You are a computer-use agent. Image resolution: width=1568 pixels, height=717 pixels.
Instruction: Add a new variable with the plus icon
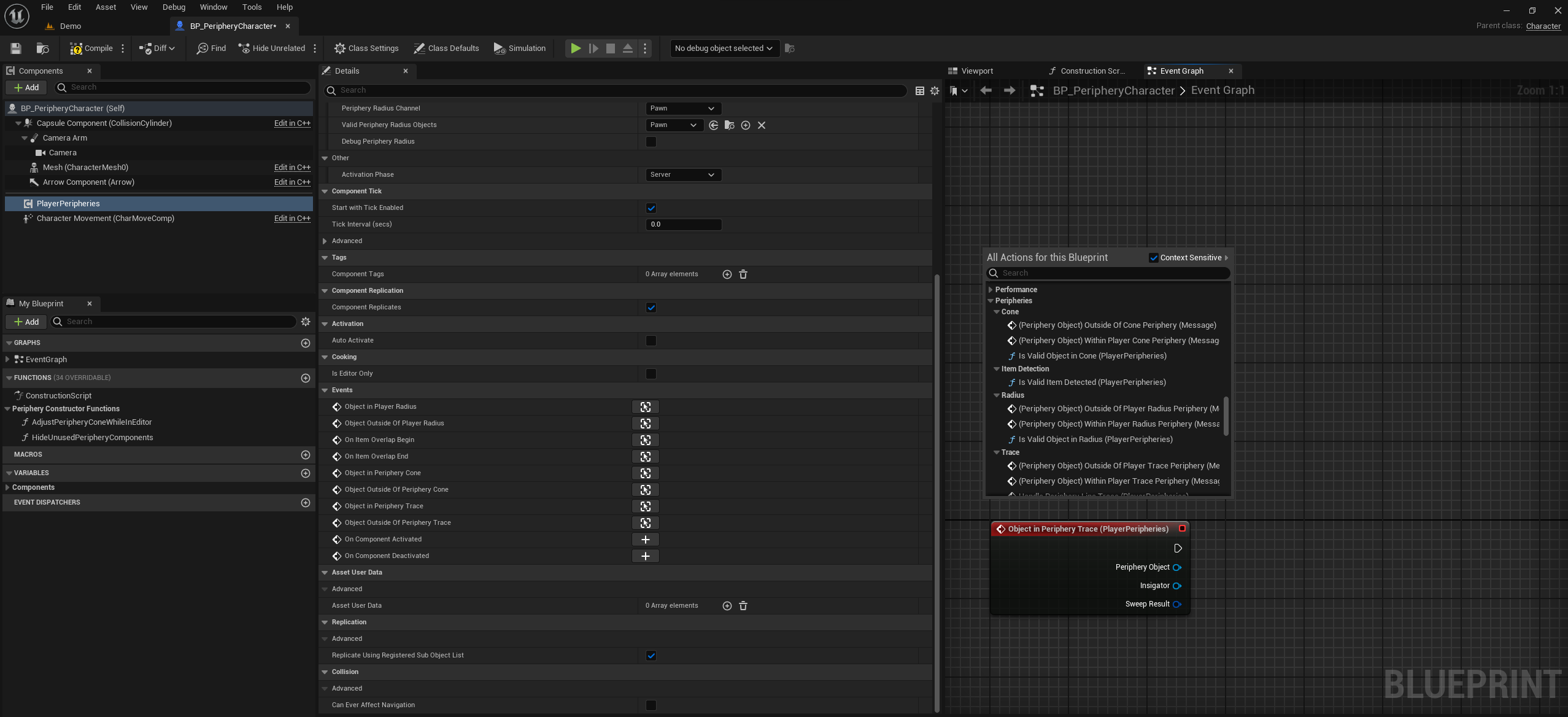coord(306,473)
